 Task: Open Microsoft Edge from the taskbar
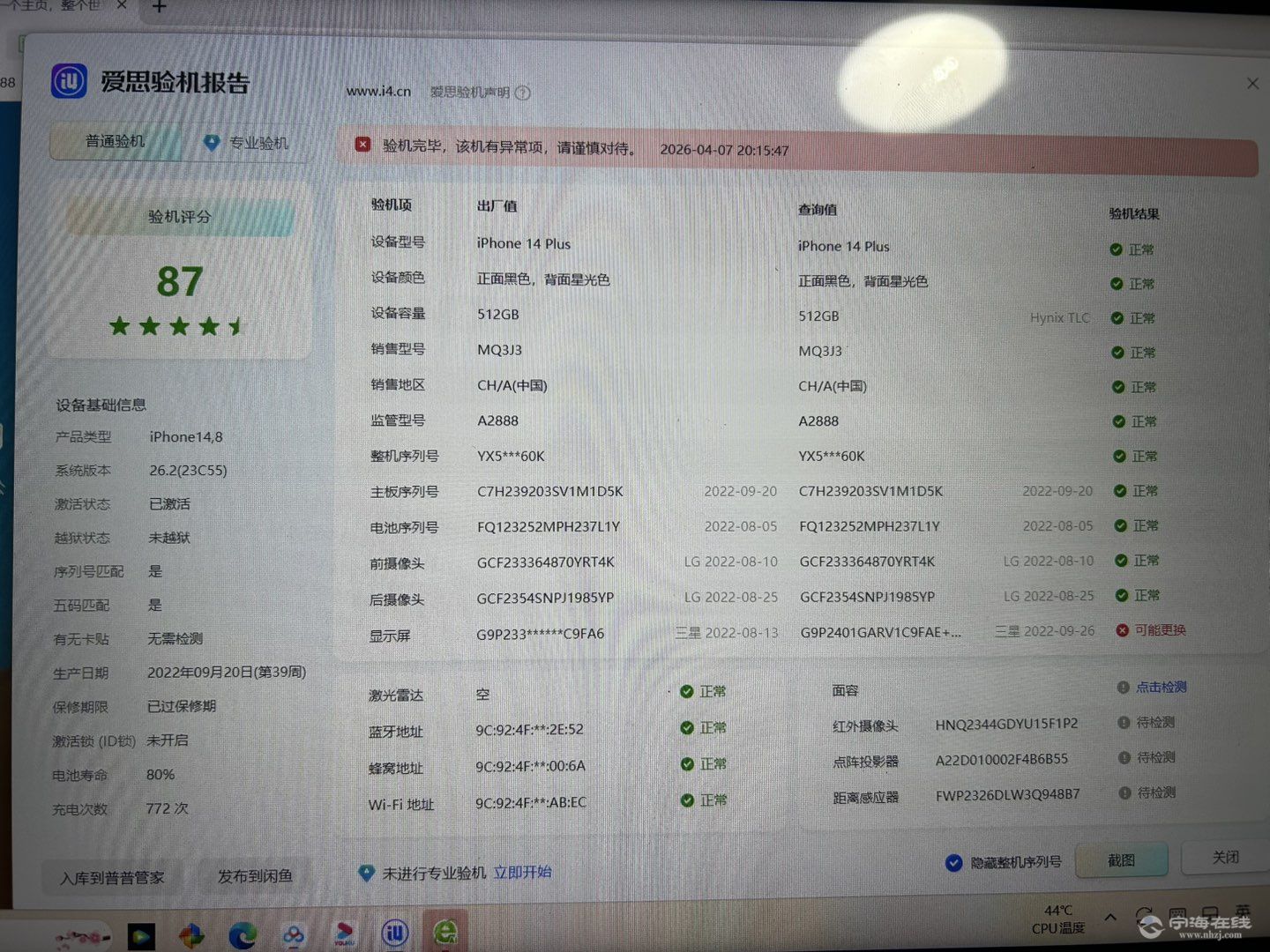coord(243,934)
